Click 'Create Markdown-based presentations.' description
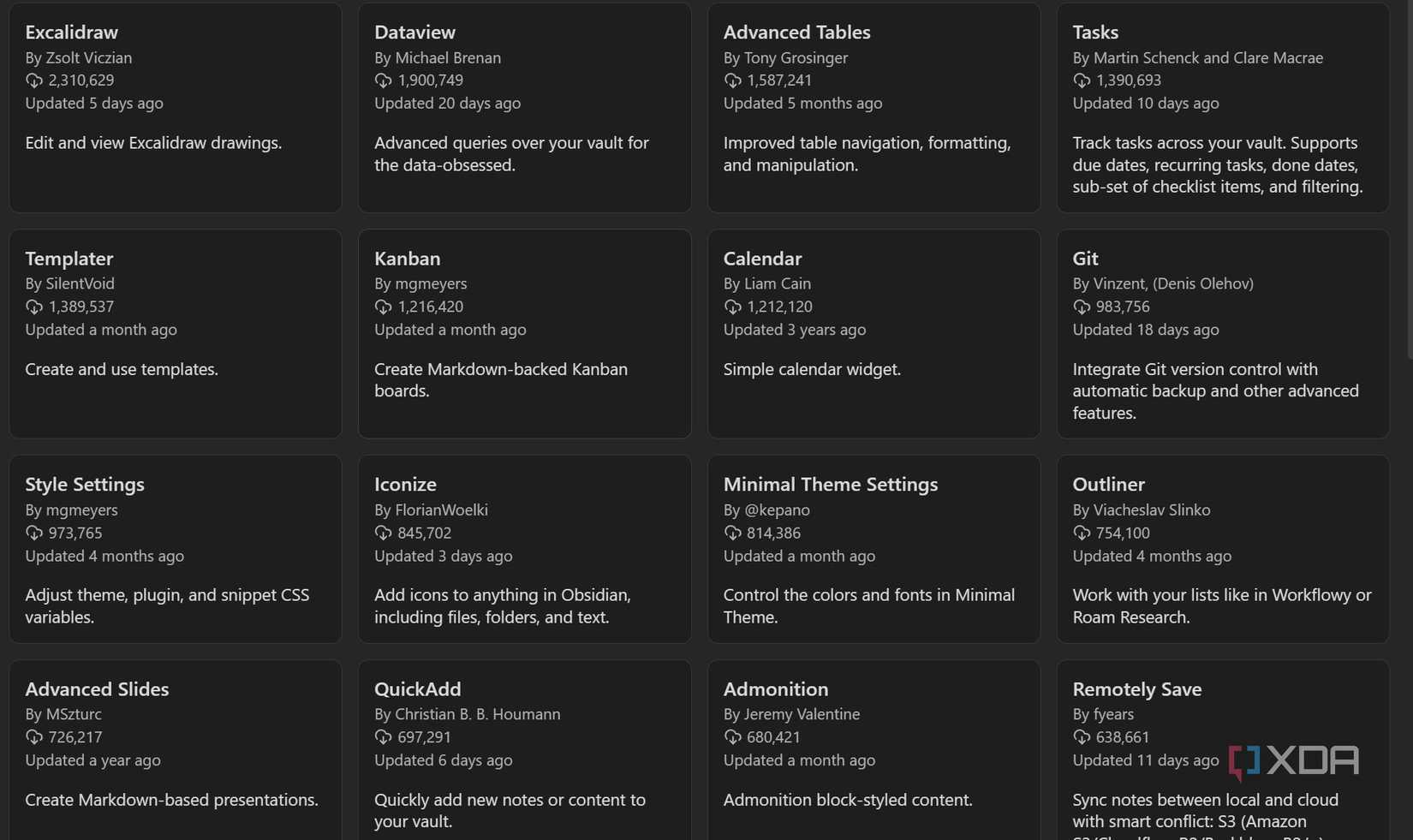 coord(171,800)
